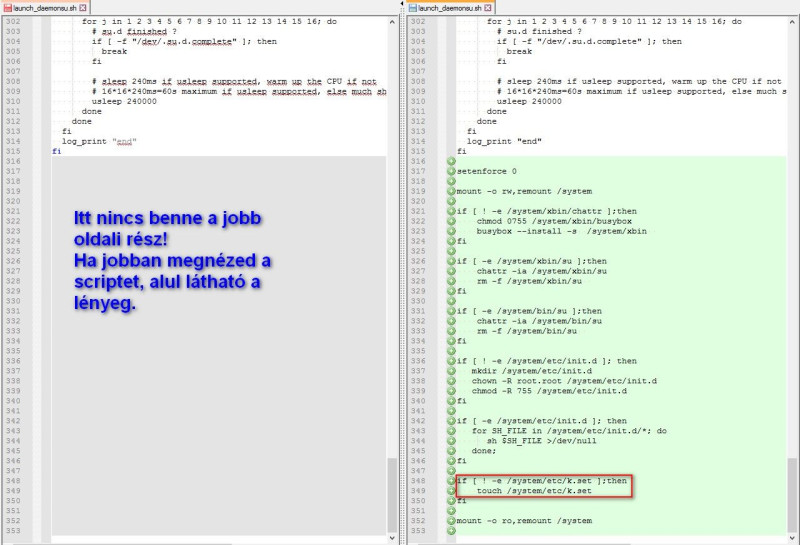The width and height of the screenshot is (800, 545).
Task: Click the '# sleep 240ms if usleep supported' comment in right pane
Action: coord(639,82)
